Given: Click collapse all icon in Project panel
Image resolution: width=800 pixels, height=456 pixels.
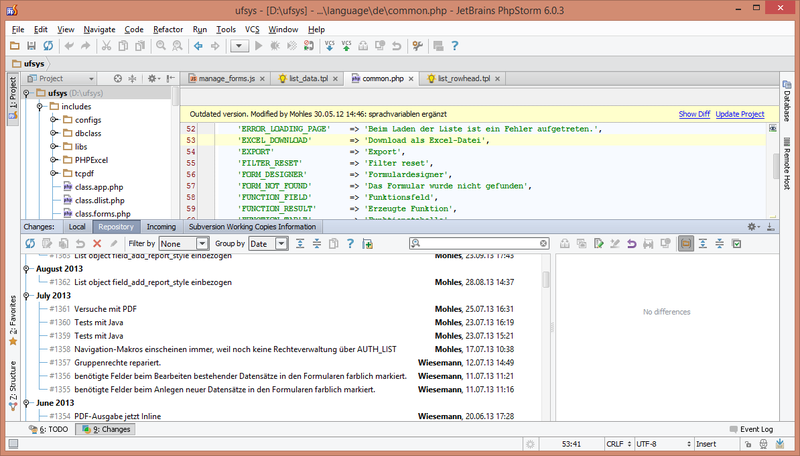Looking at the screenshot, I should (x=132, y=79).
